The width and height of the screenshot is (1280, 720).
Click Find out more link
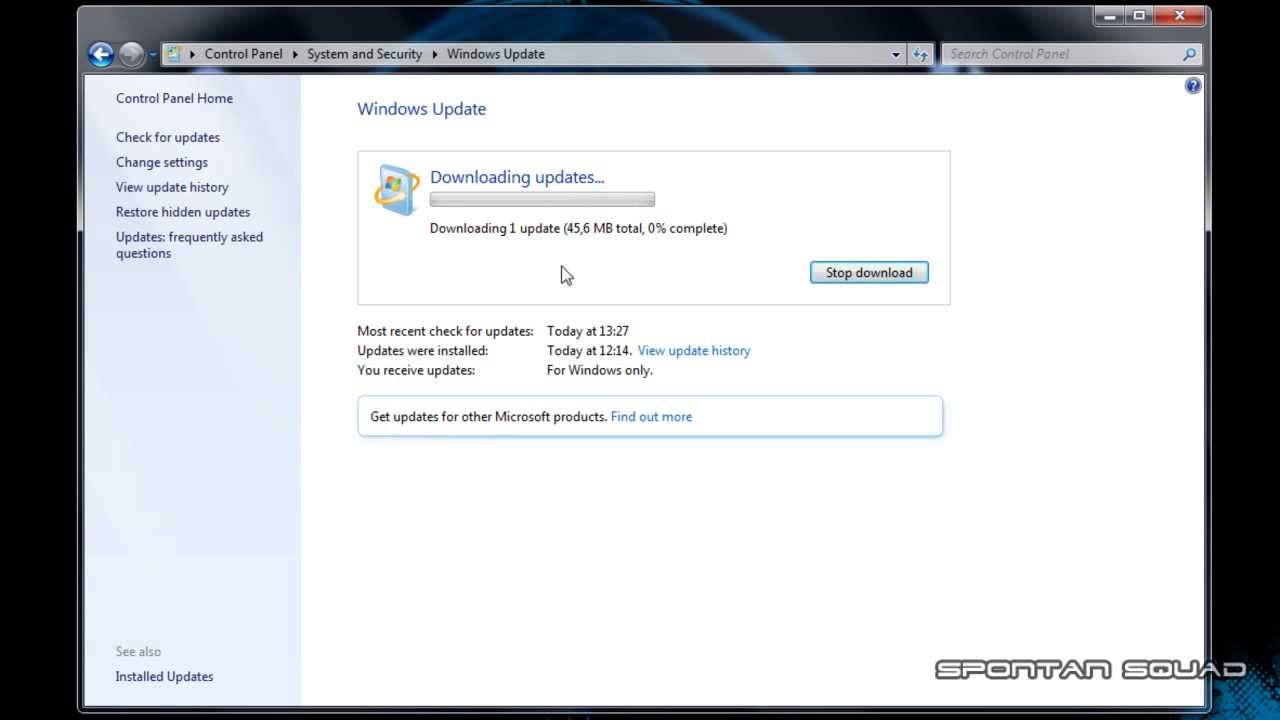[651, 416]
